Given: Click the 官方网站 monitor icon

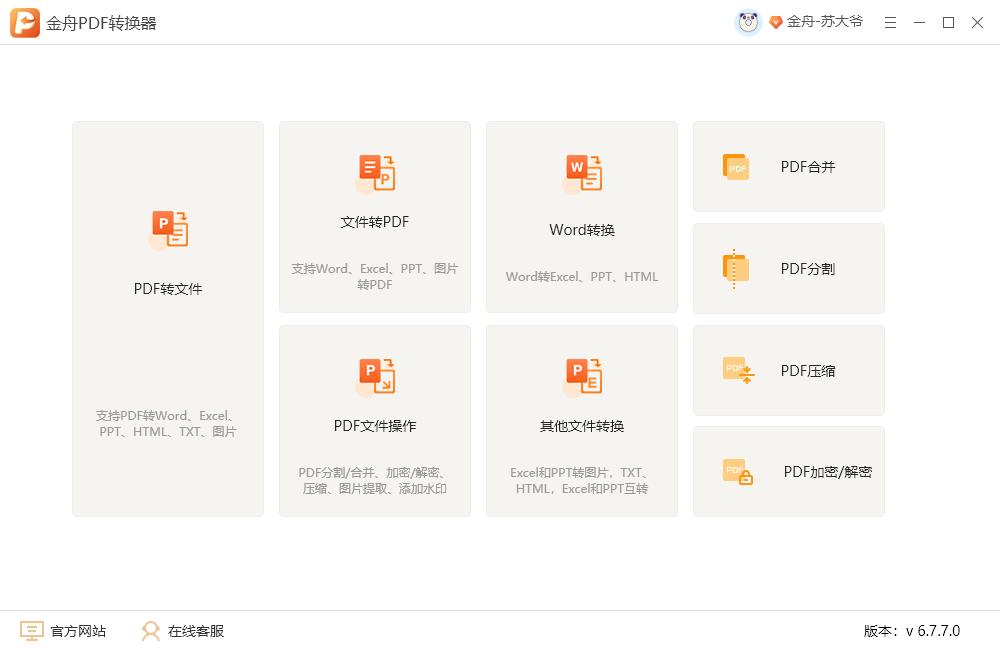Looking at the screenshot, I should click(32, 631).
